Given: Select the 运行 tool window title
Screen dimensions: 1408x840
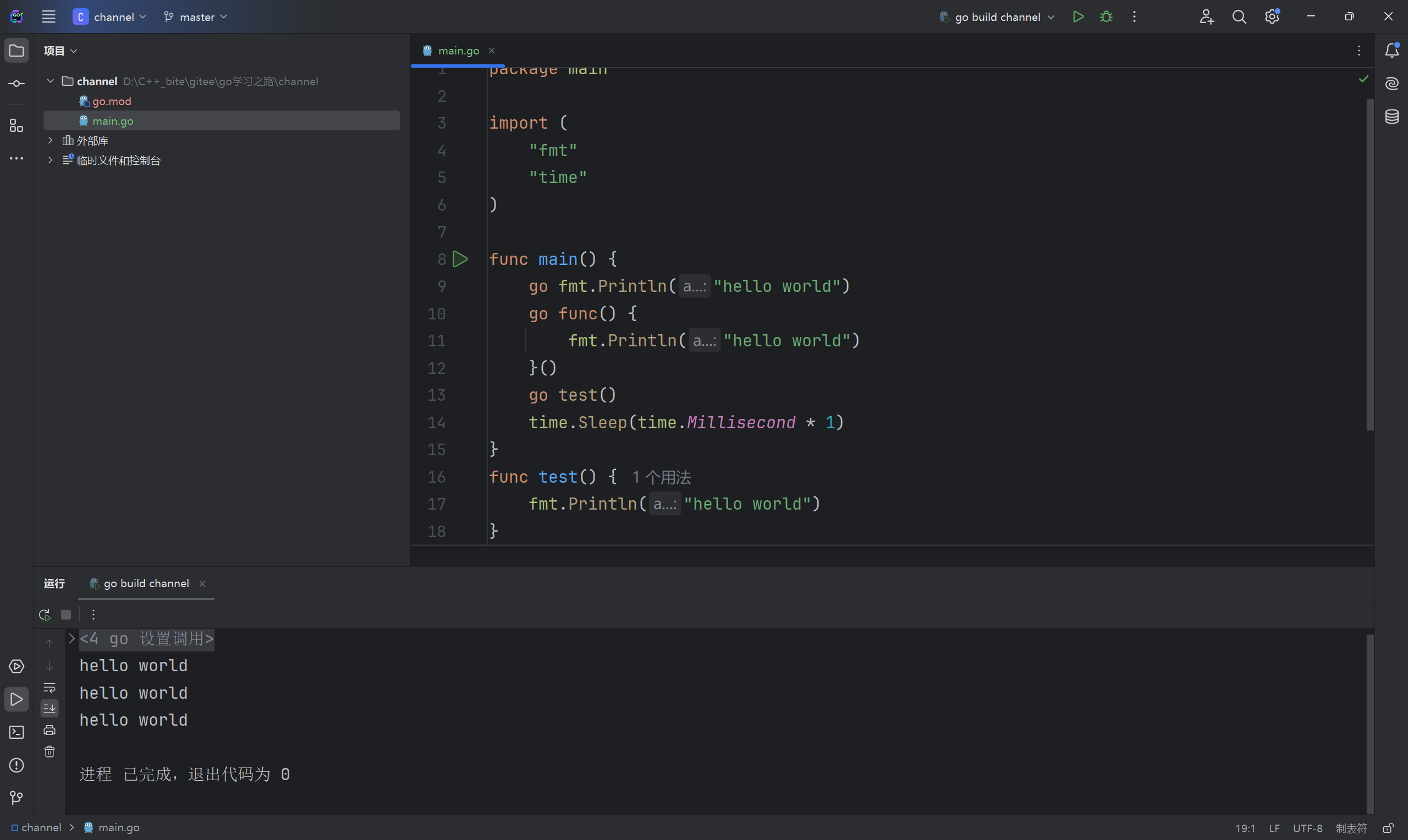Looking at the screenshot, I should [x=54, y=584].
